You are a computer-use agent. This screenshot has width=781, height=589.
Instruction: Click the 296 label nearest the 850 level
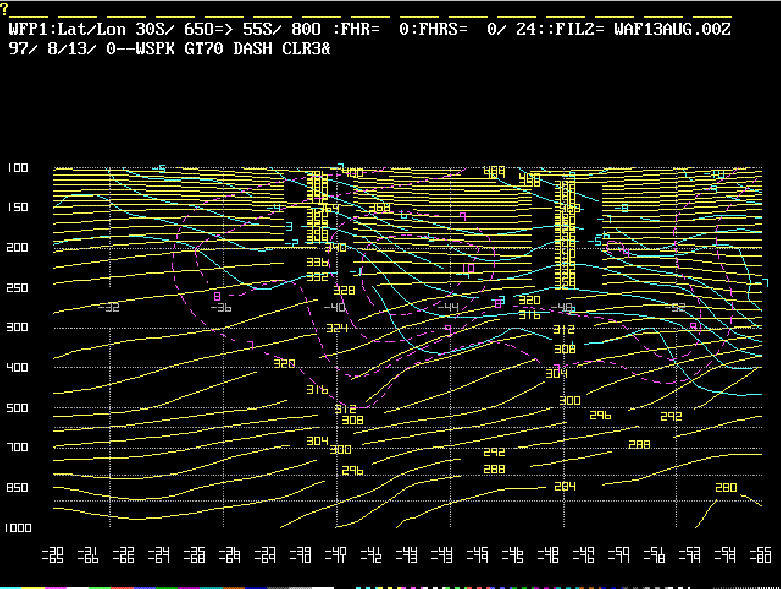click(352, 471)
